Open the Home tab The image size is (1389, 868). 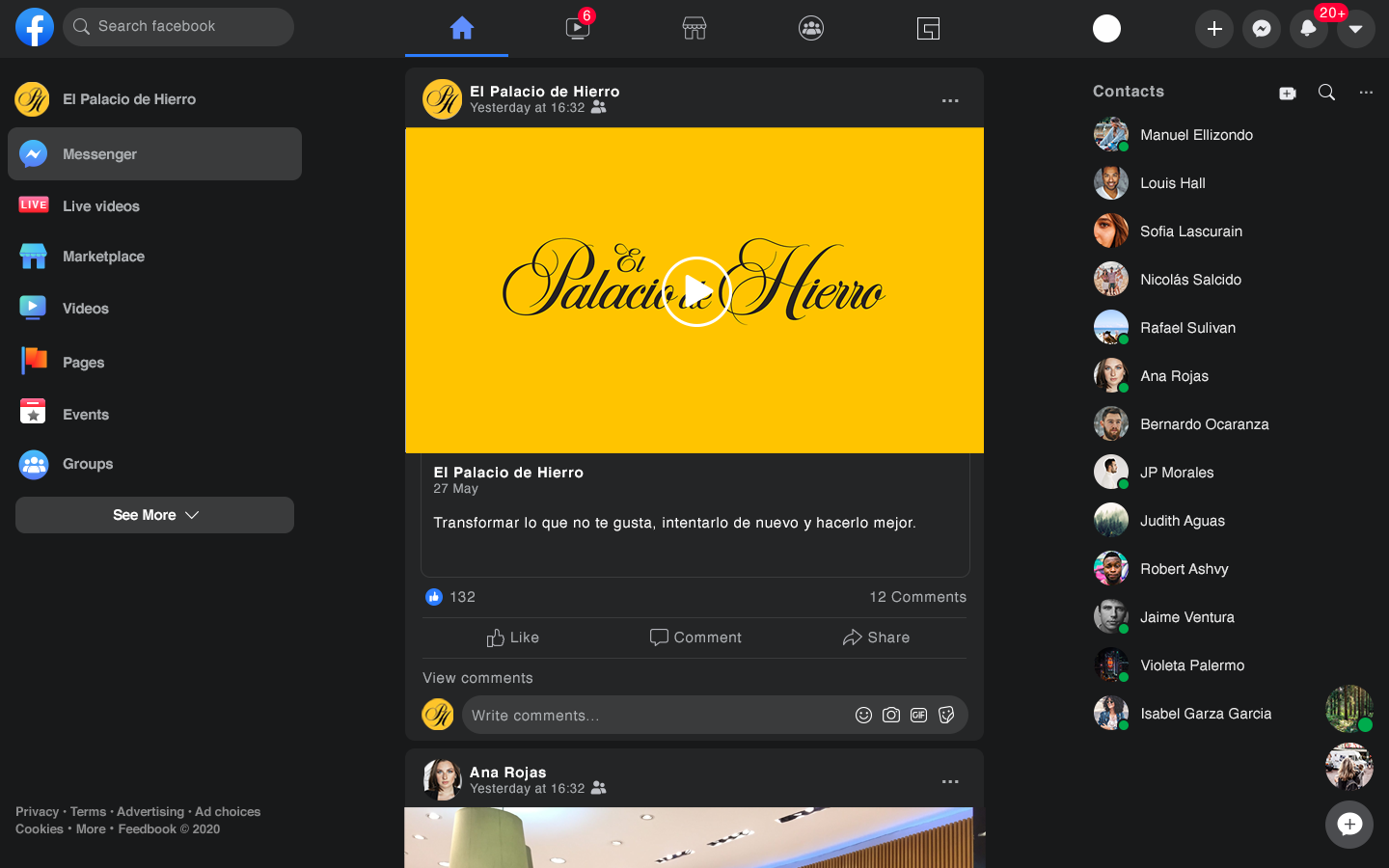click(x=461, y=28)
